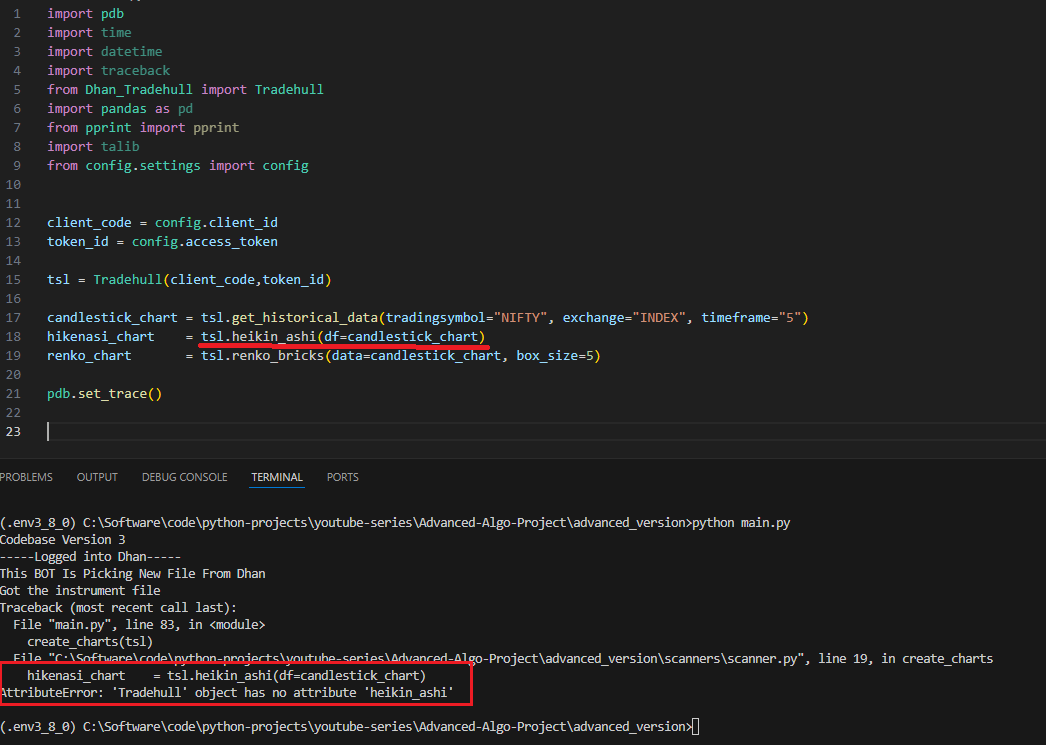Click 'renko_bricks' method on line 19
1046x745 pixels.
278,355
